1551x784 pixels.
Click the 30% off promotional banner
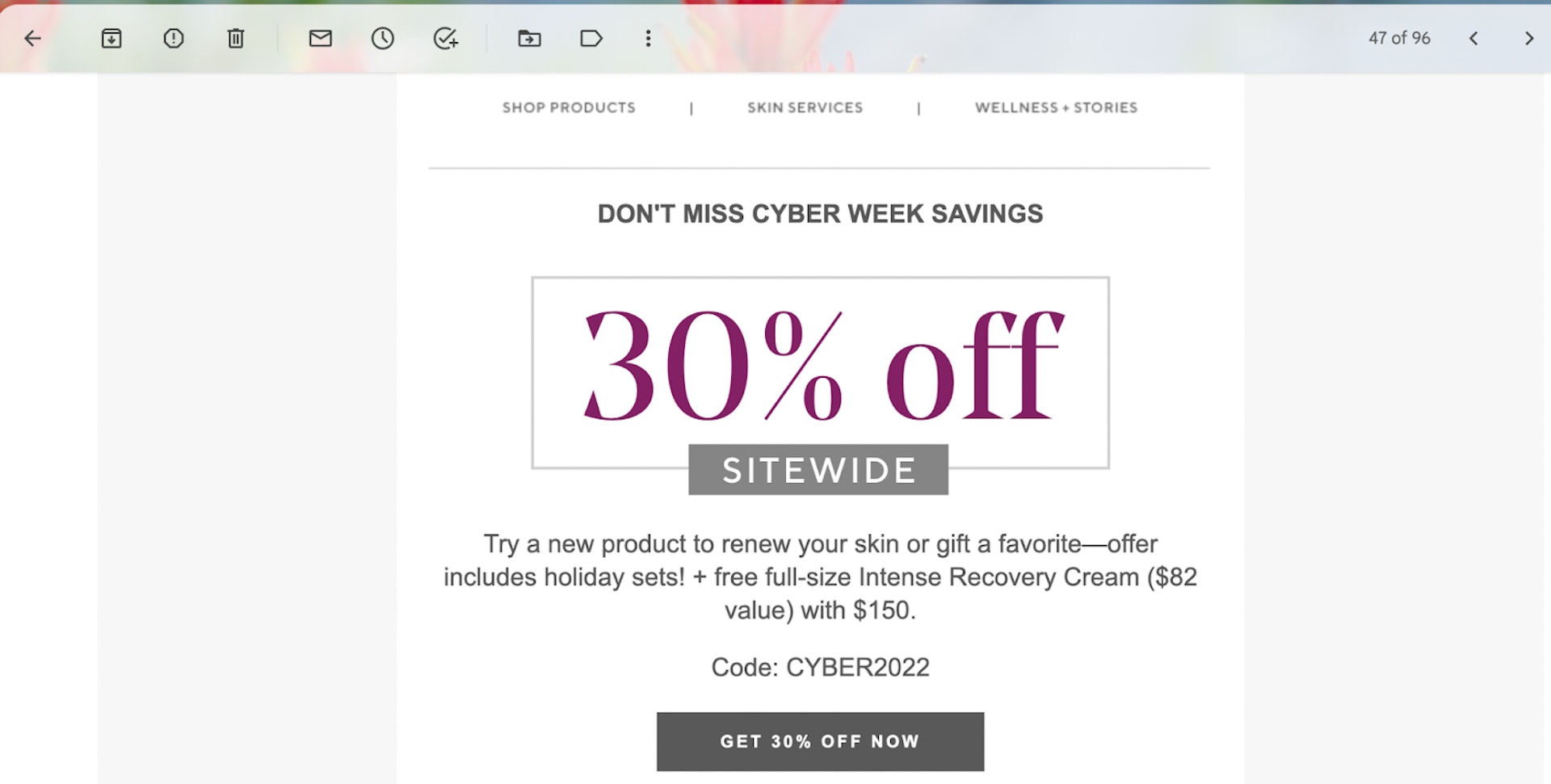819,367
